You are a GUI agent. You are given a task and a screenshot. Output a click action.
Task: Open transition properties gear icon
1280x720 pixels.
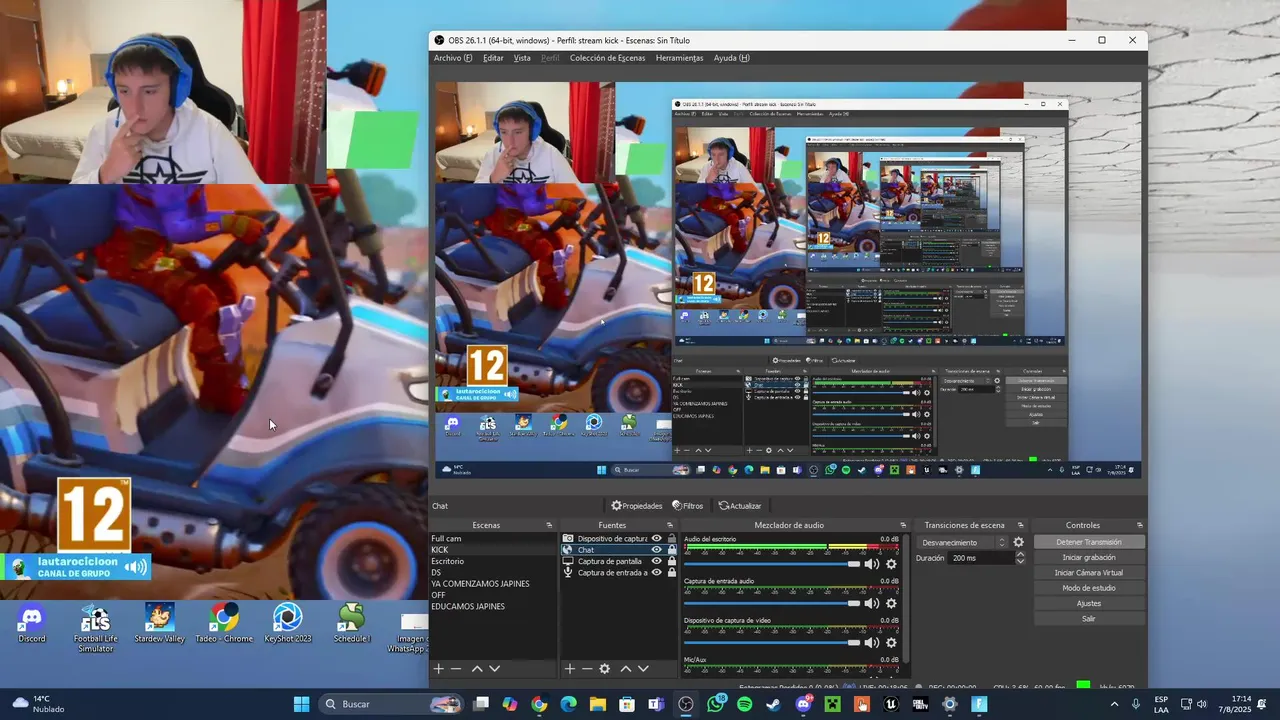coord(1019,543)
